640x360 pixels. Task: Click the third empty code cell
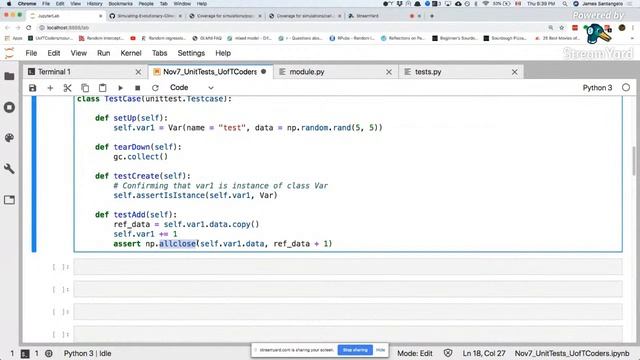[348, 312]
